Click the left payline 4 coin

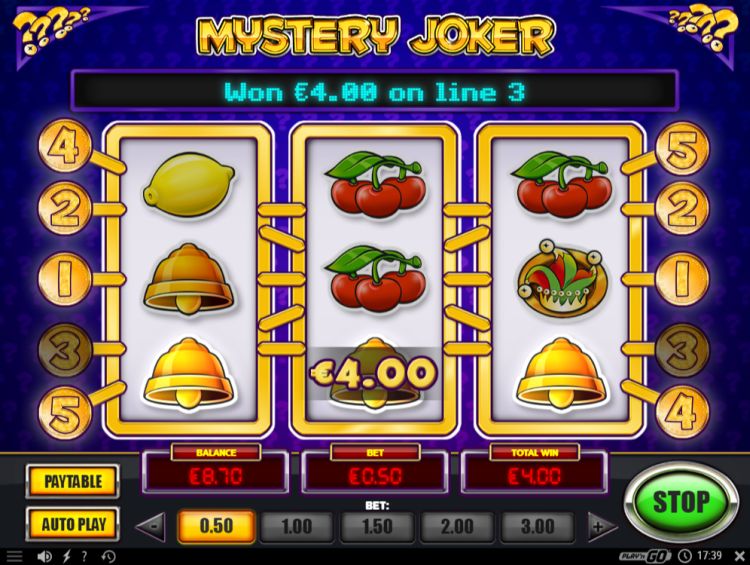(x=65, y=145)
